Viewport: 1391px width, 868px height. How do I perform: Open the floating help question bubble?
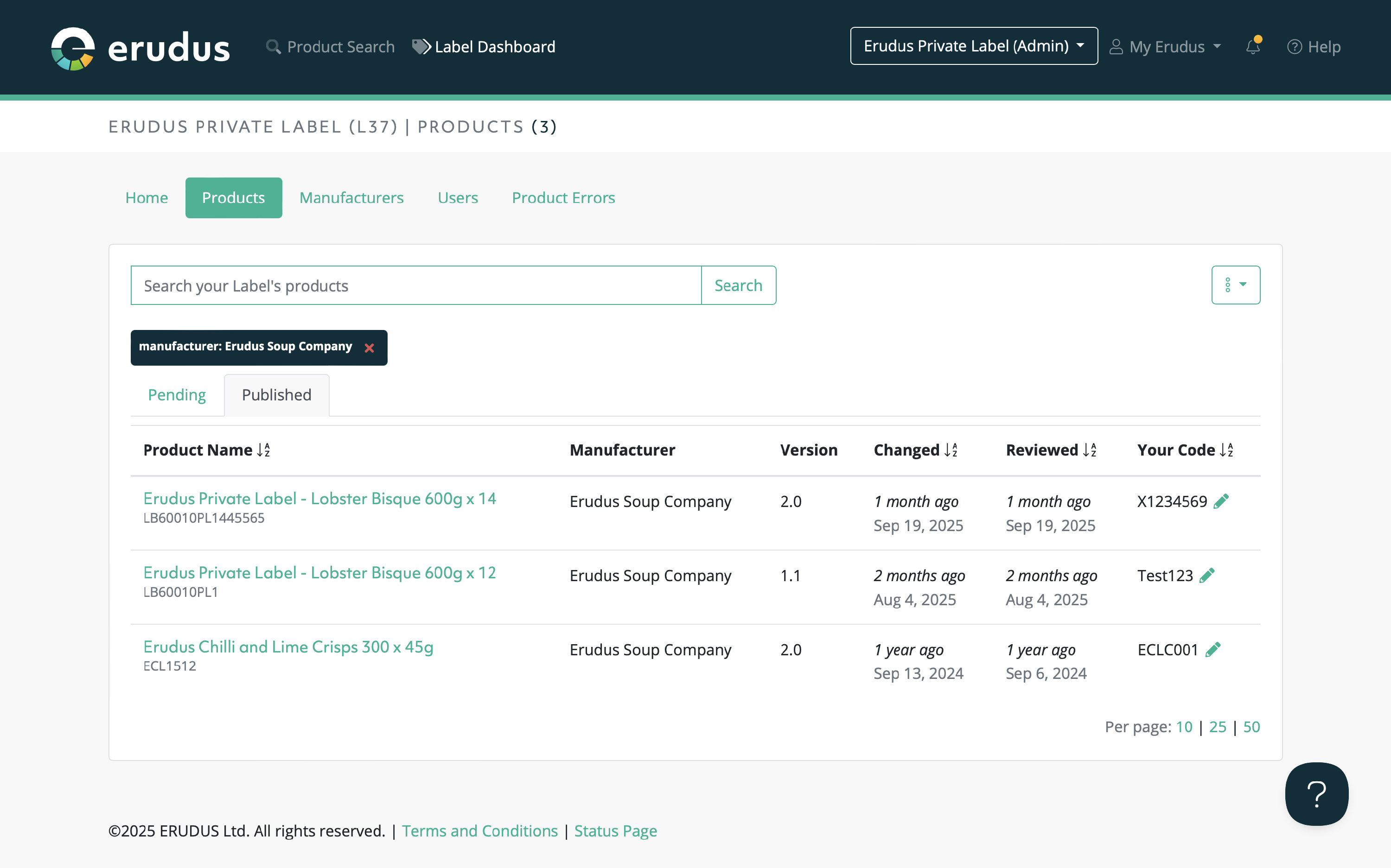click(x=1316, y=793)
